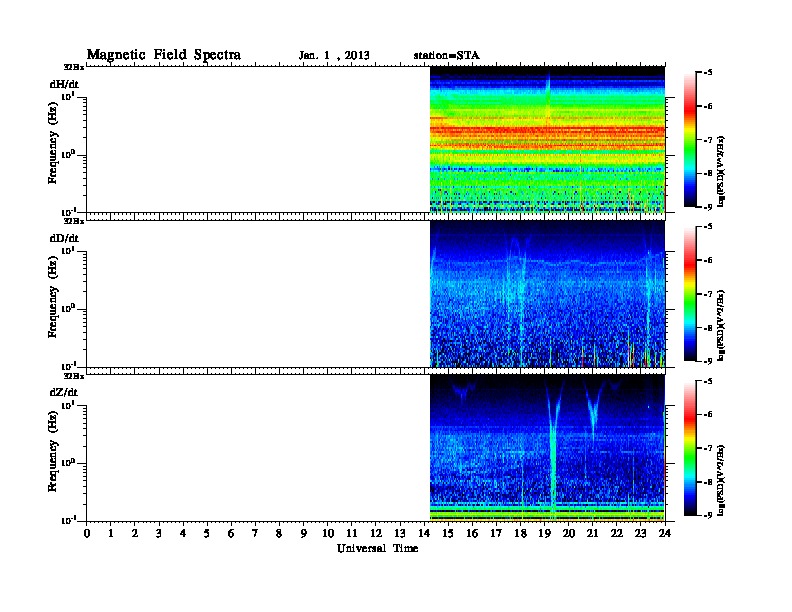Screen dimensions: 792x612
Task: Click the -6 value on dH/dt color bar
Action: pos(708,106)
